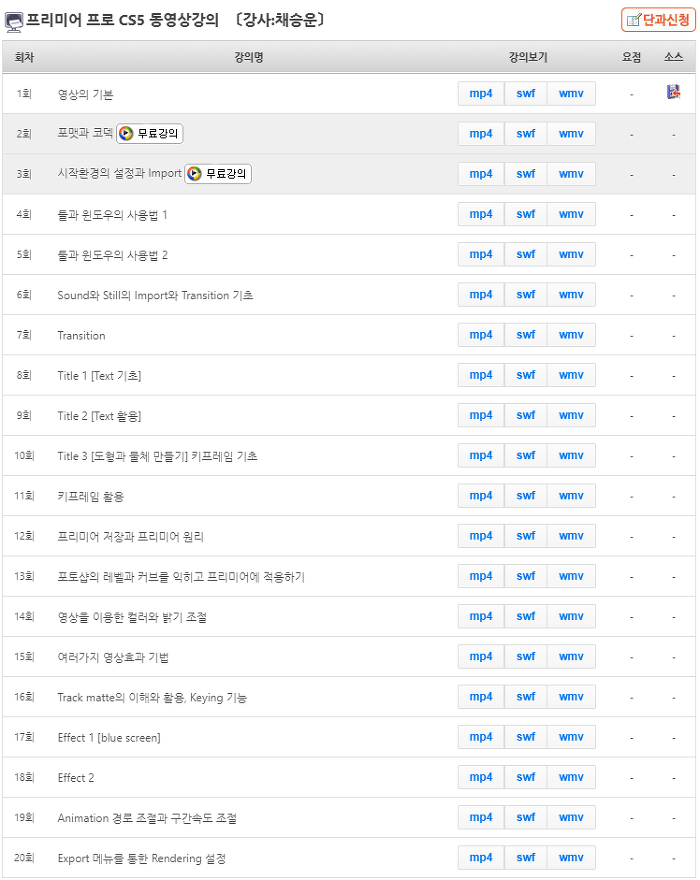Select lesson title 키프레임 활용

point(91,497)
